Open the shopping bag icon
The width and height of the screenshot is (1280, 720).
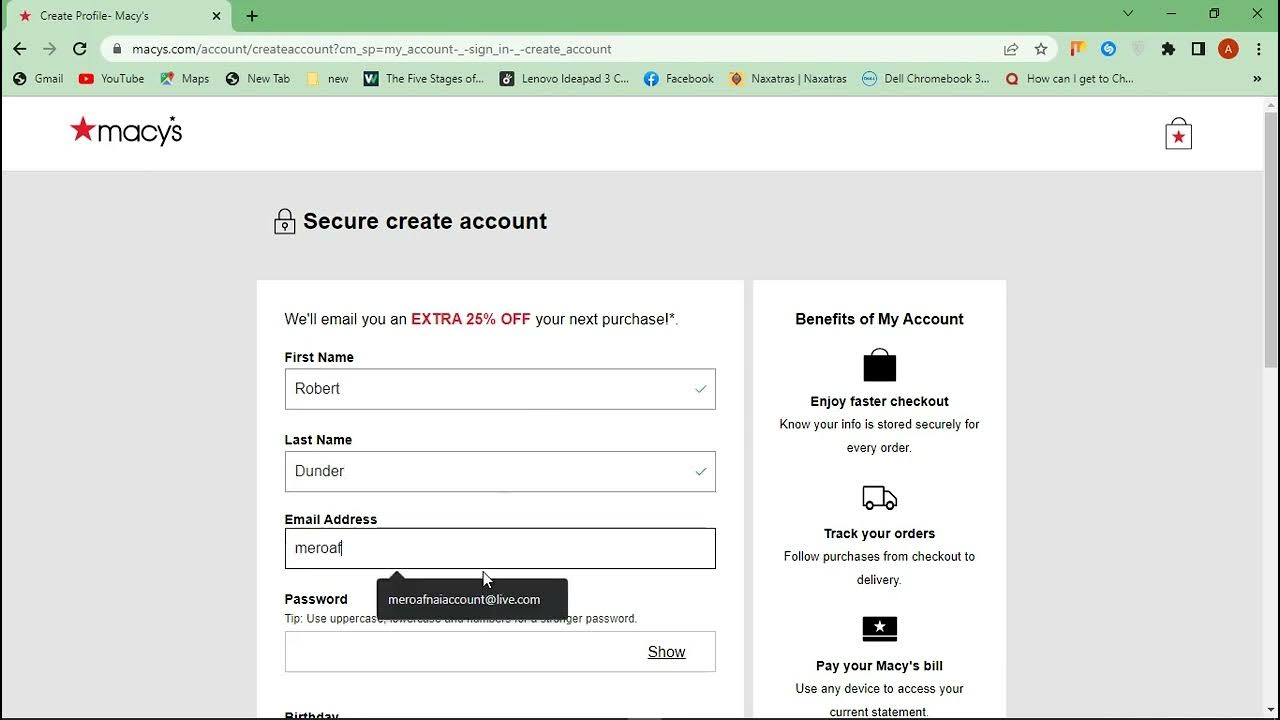pos(1178,134)
